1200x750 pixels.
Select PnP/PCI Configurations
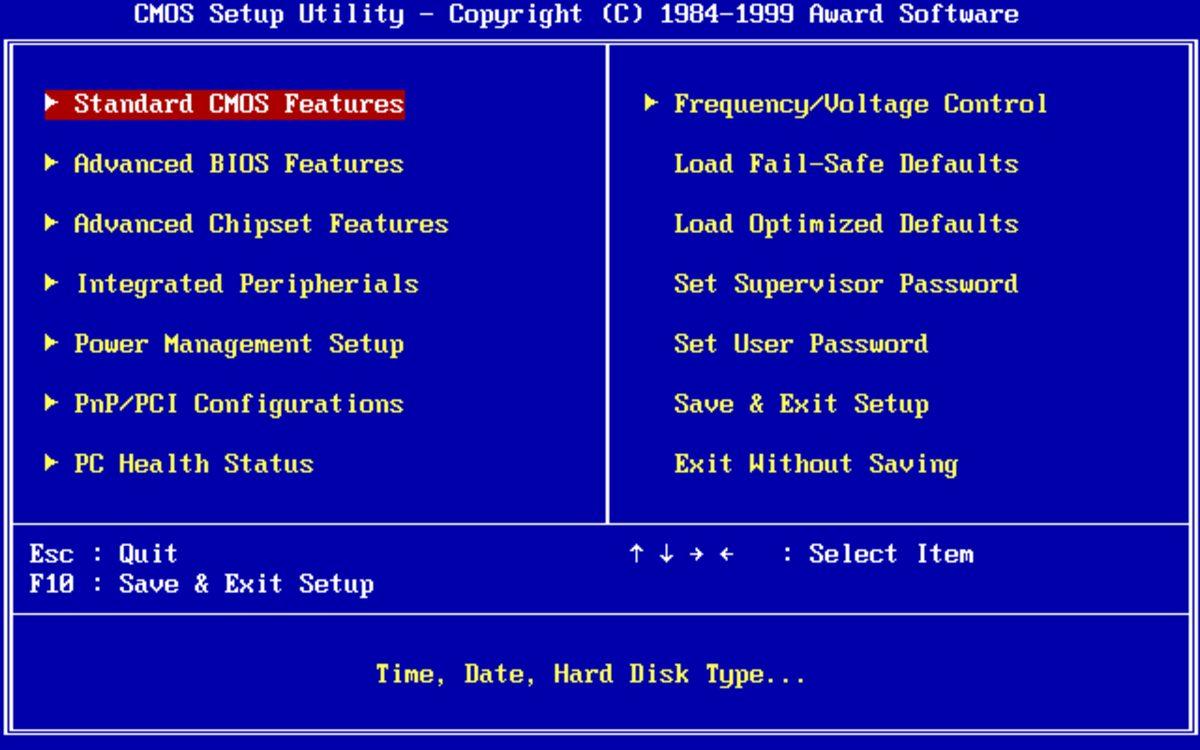click(237, 404)
